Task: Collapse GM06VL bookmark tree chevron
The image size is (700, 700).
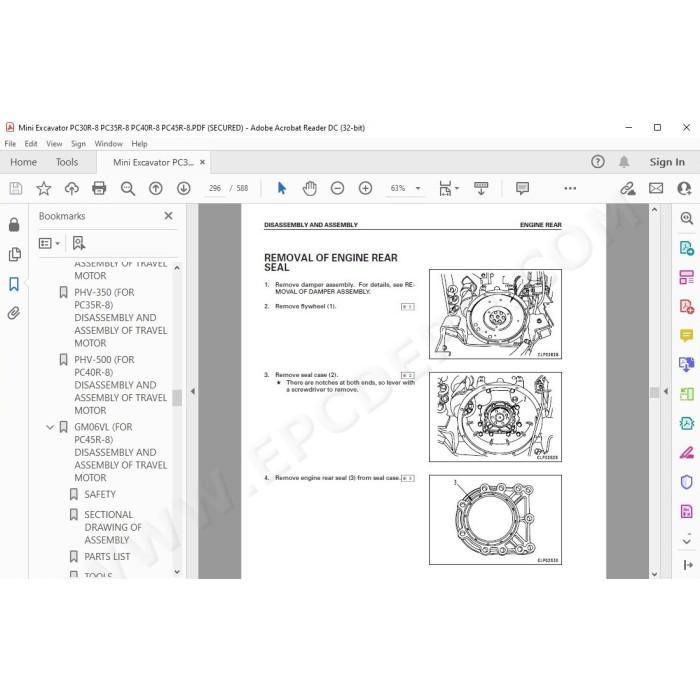Action: pyautogui.click(x=50, y=427)
